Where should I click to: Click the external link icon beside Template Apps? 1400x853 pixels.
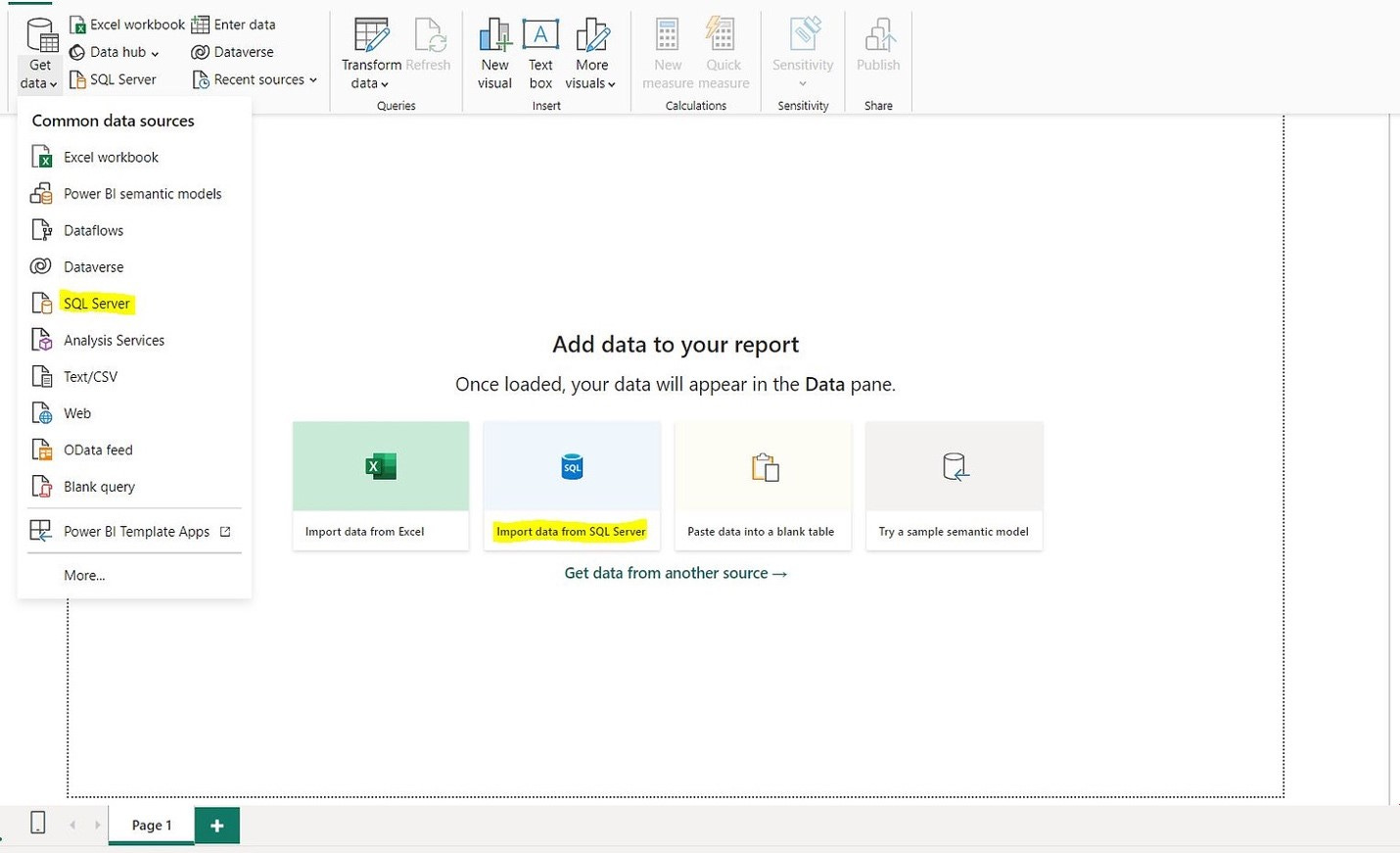click(x=225, y=531)
